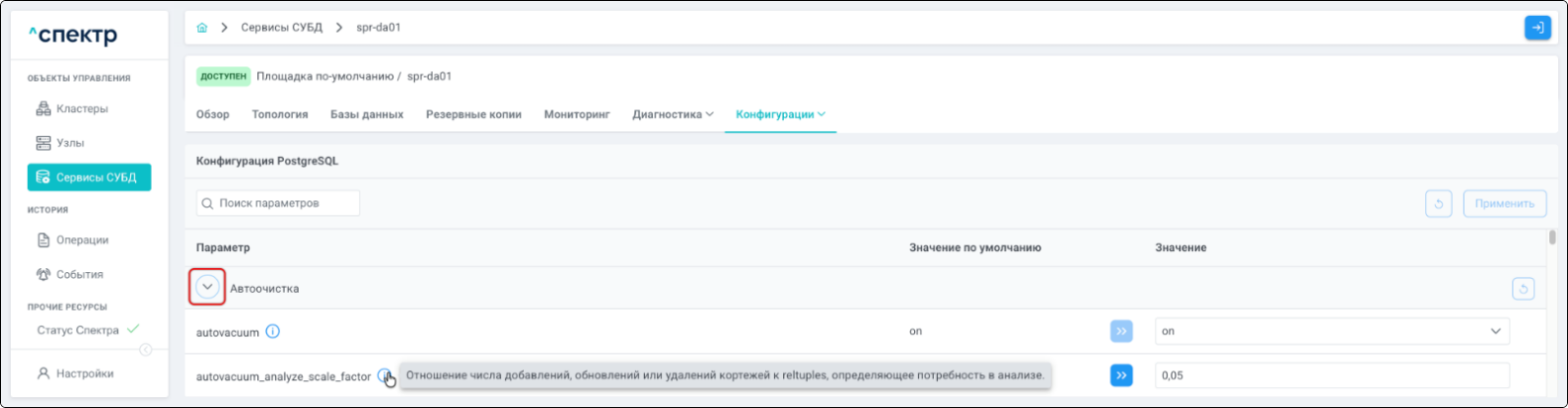
Task: Expand the Диагностика tab menu
Action: [x=673, y=115]
